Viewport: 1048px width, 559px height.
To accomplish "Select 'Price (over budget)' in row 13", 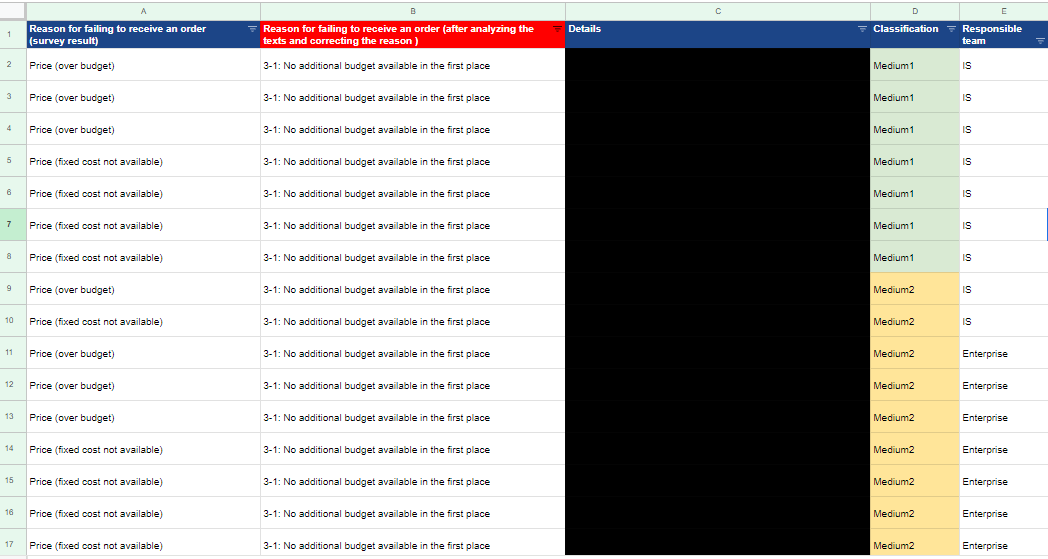I will coord(144,418).
